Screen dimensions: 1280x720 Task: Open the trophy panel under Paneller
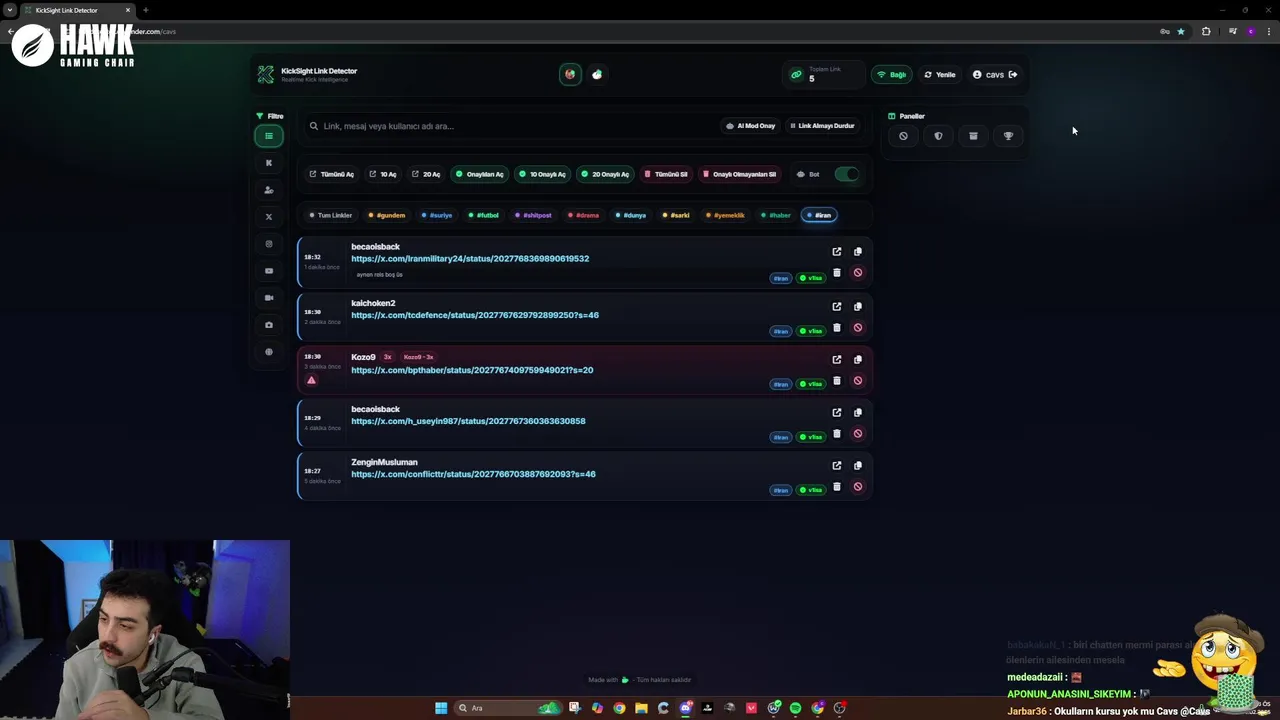1008,136
